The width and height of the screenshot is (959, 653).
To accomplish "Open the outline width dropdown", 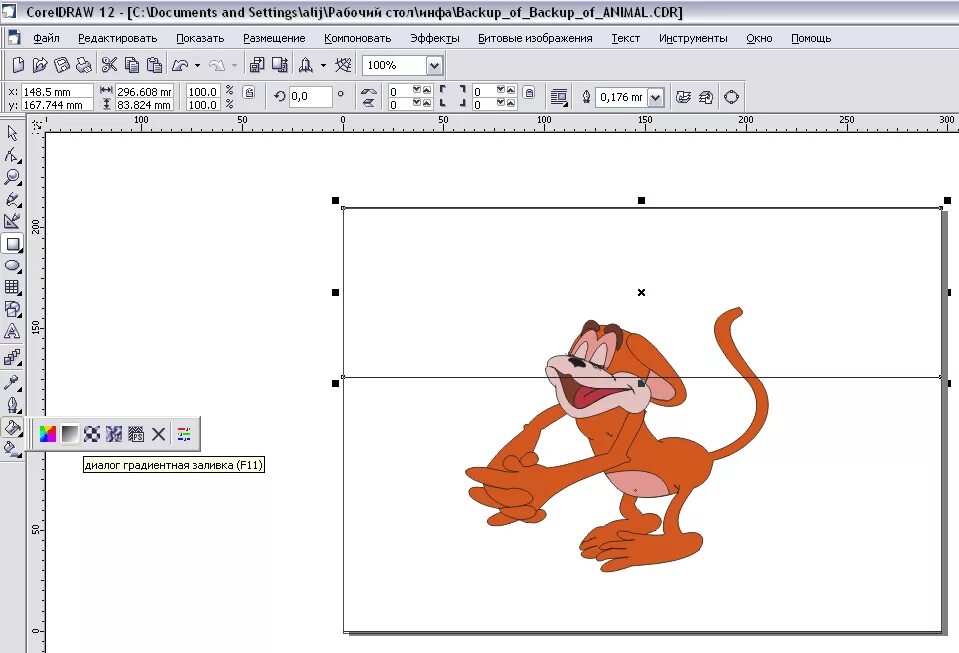I will click(656, 97).
